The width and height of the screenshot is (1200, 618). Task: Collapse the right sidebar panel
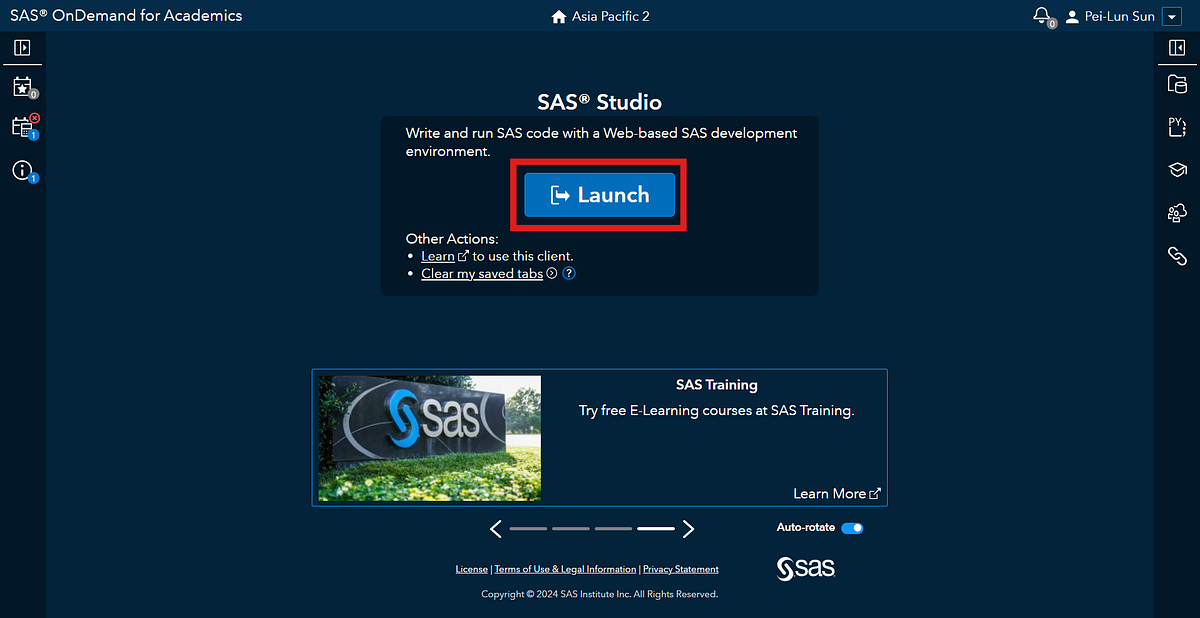click(1177, 47)
